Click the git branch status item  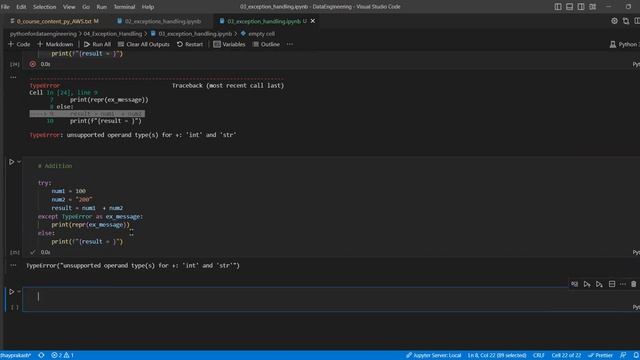16,356
